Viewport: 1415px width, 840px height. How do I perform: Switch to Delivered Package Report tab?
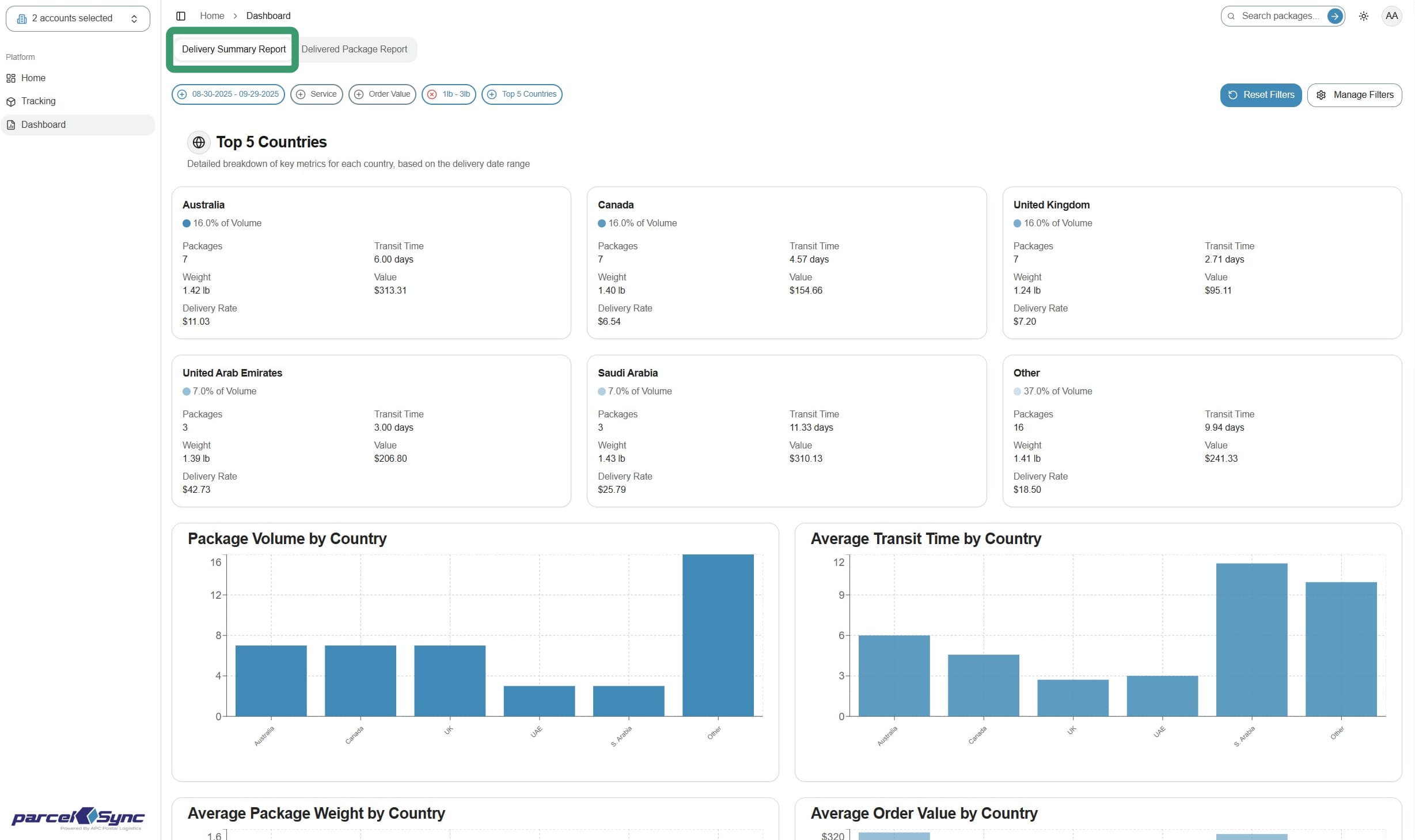coord(354,50)
